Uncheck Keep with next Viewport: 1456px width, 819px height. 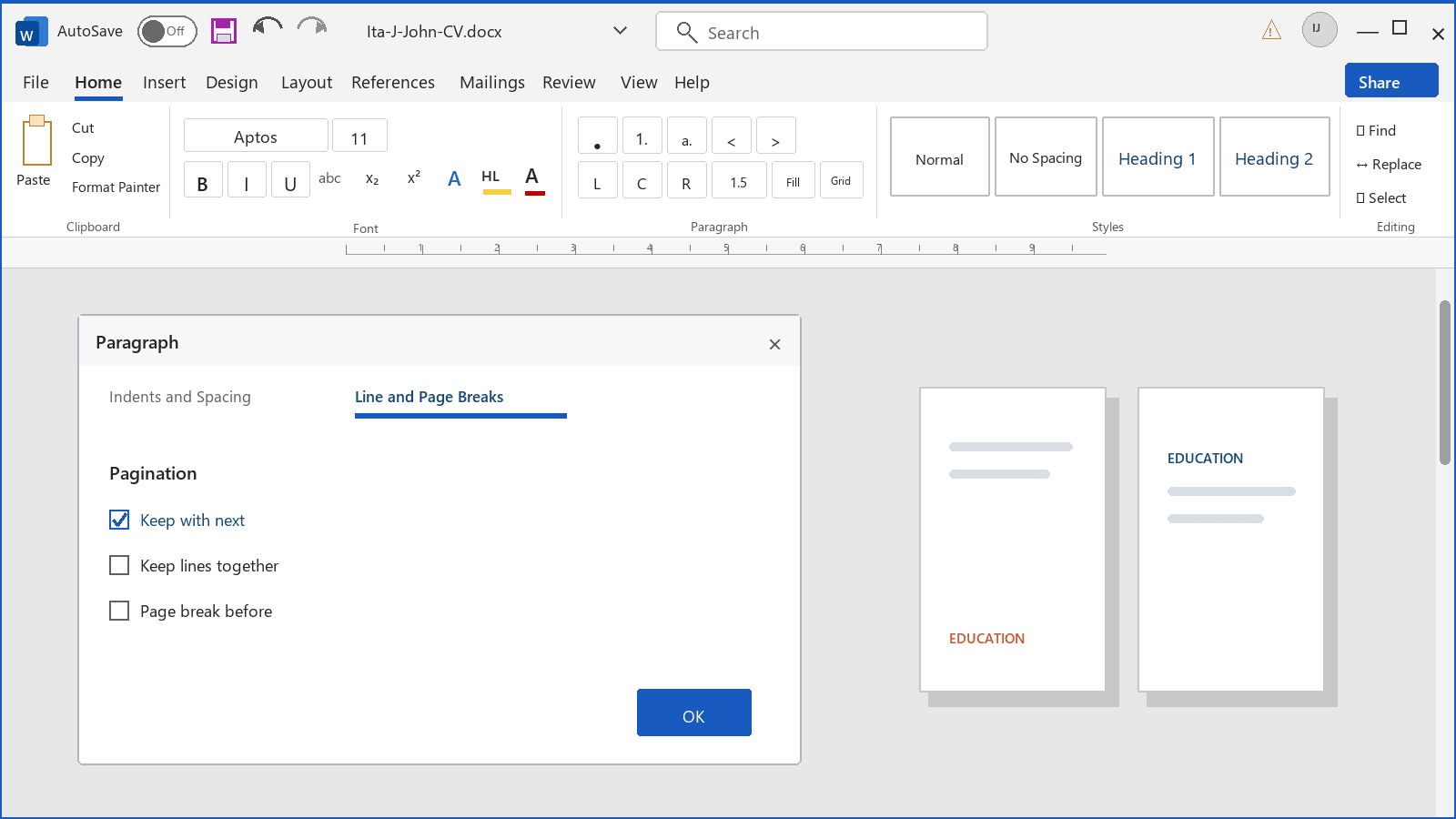click(x=119, y=520)
